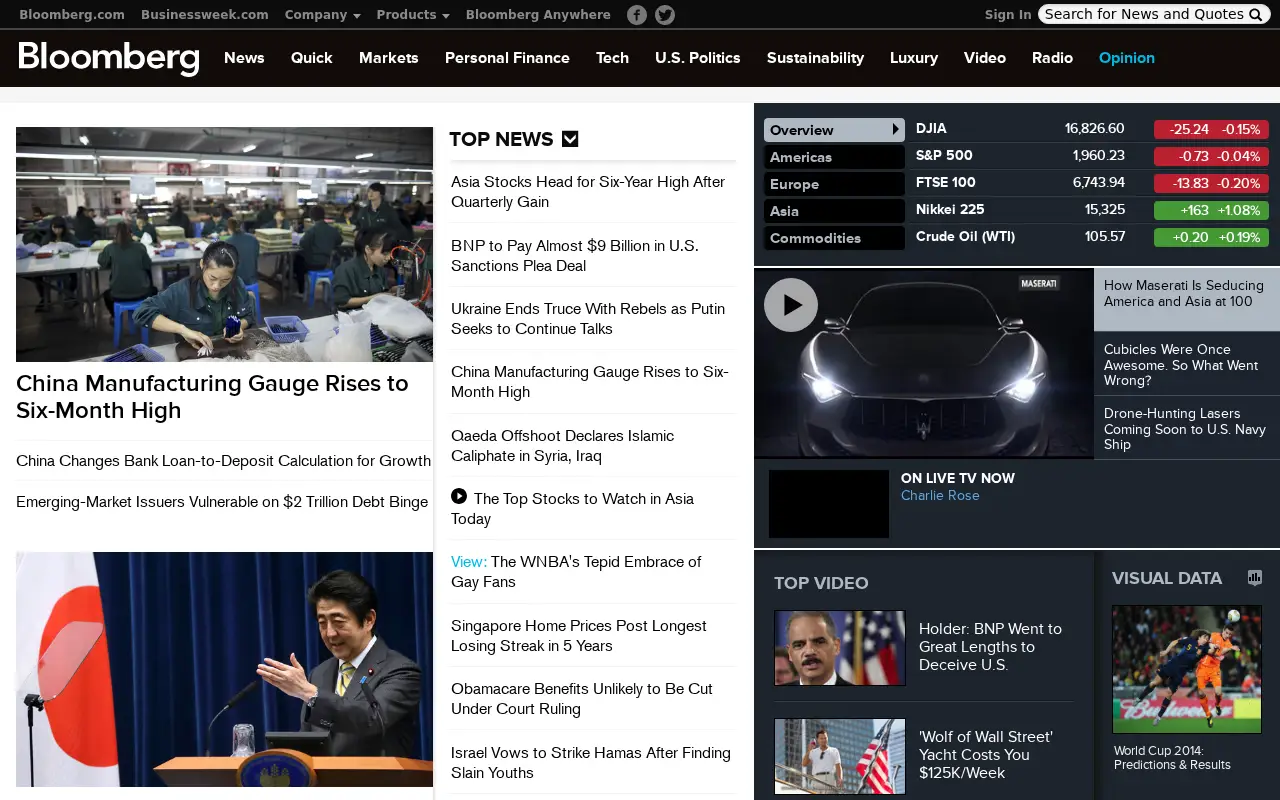This screenshot has height=800, width=1280.
Task: Click Crude Oil (WTI) quote
Action: click(965, 236)
